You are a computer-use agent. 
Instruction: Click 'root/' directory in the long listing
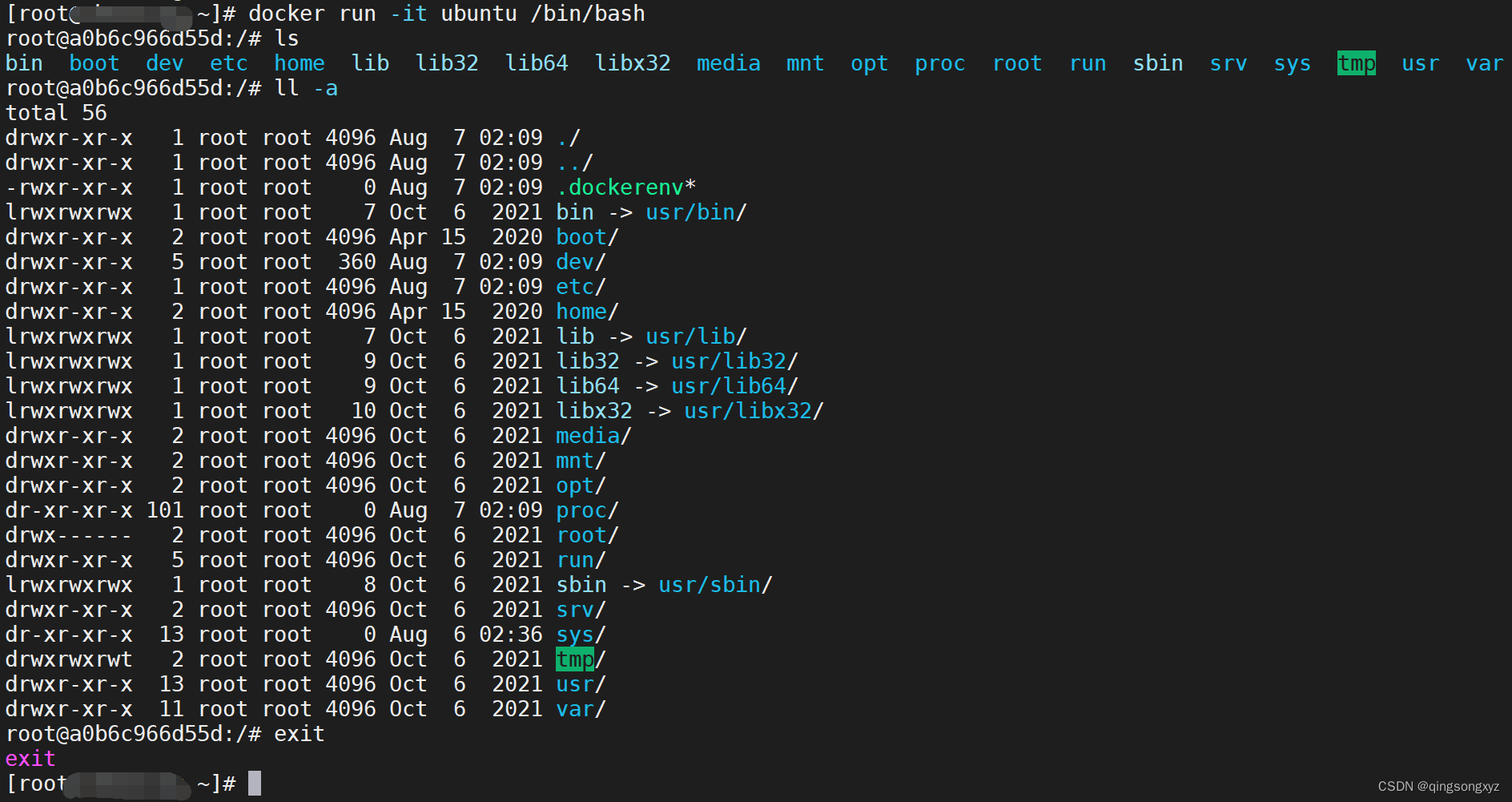588,535
